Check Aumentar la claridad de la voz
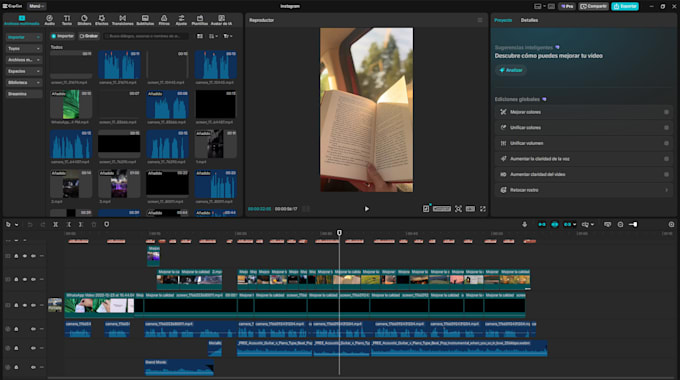The height and width of the screenshot is (380, 680). coord(667,159)
